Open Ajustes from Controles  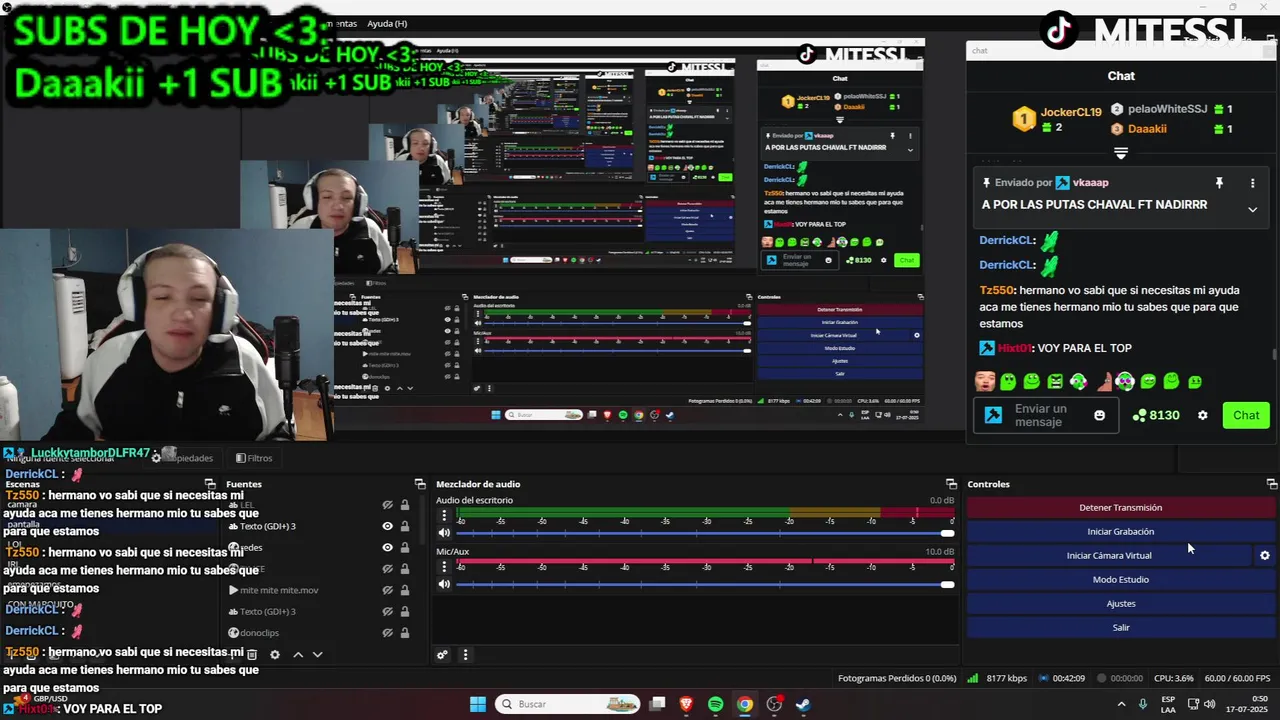click(1120, 603)
